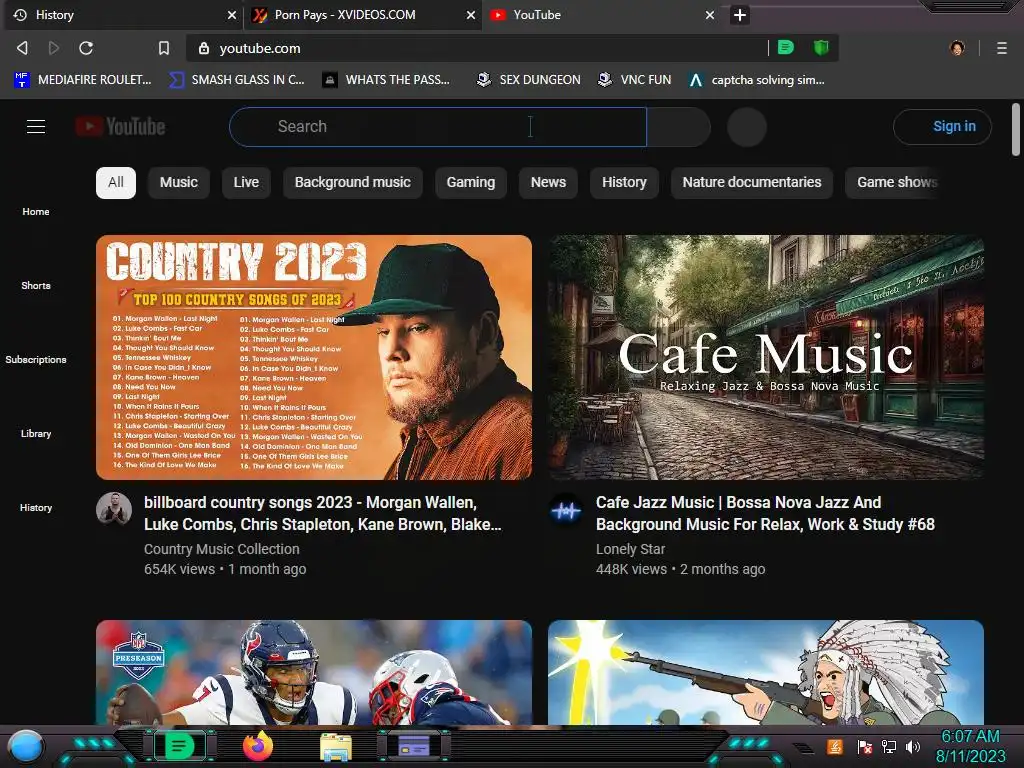Click the lock icon beside youtube.com
The height and width of the screenshot is (768, 1024).
[x=204, y=48]
